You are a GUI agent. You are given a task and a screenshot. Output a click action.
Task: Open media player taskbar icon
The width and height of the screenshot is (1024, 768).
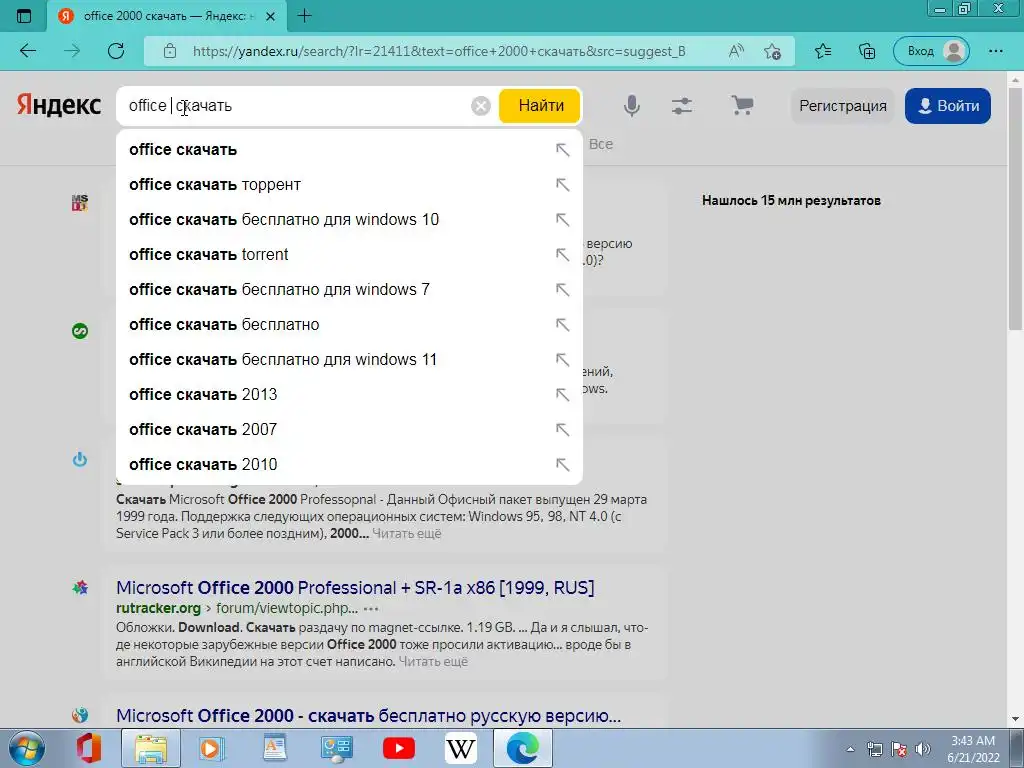coord(211,748)
